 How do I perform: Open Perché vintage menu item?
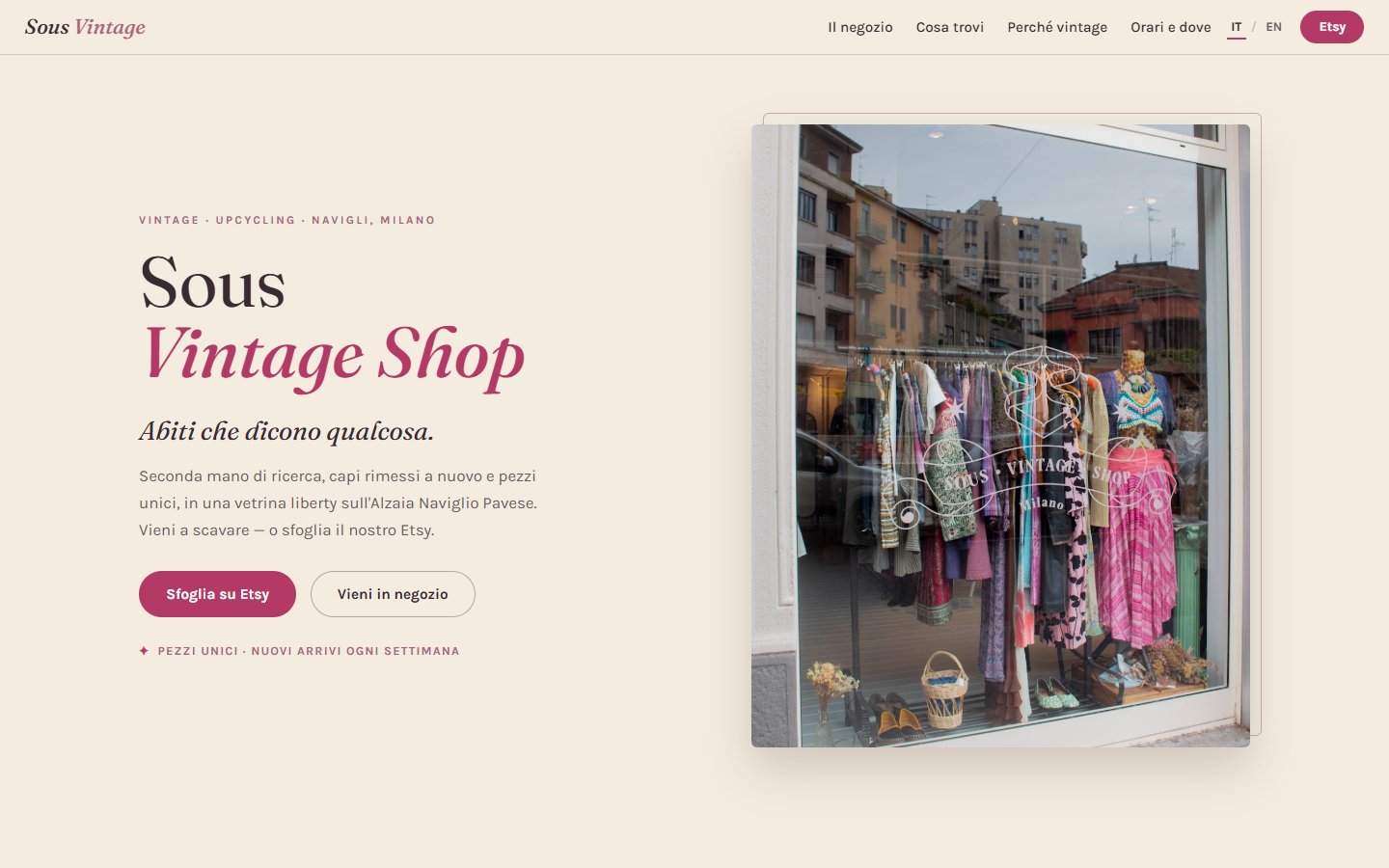click(1057, 27)
